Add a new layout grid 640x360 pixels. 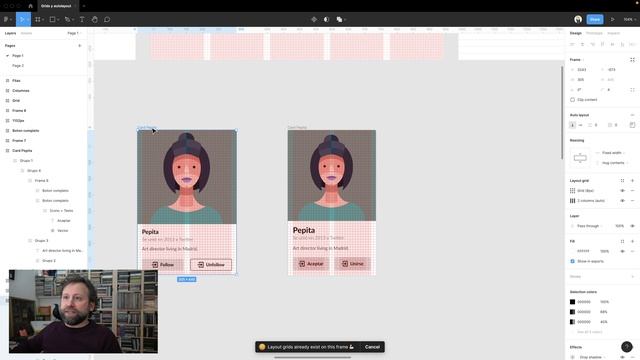point(632,180)
